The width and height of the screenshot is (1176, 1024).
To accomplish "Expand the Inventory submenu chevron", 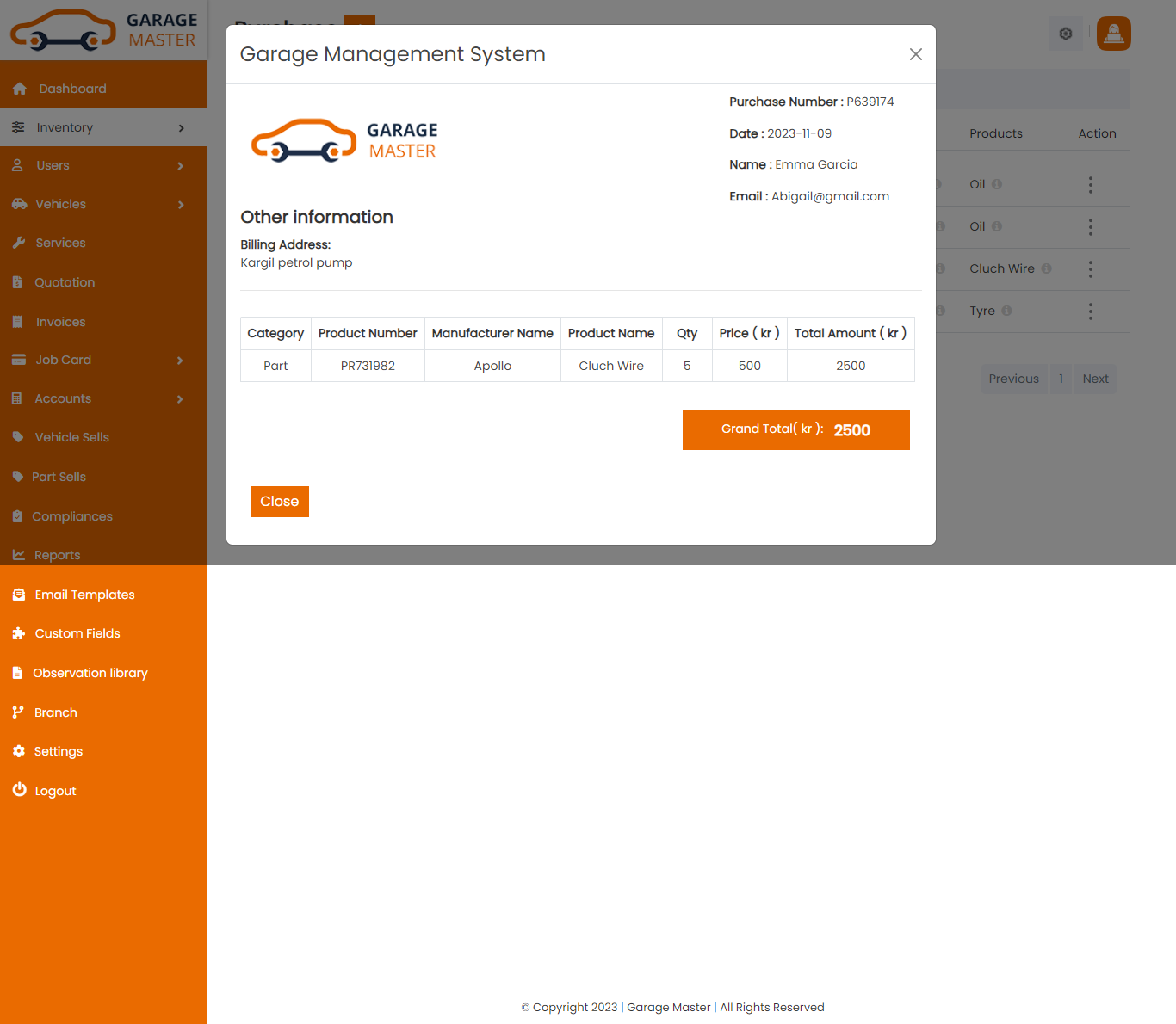I will (181, 128).
